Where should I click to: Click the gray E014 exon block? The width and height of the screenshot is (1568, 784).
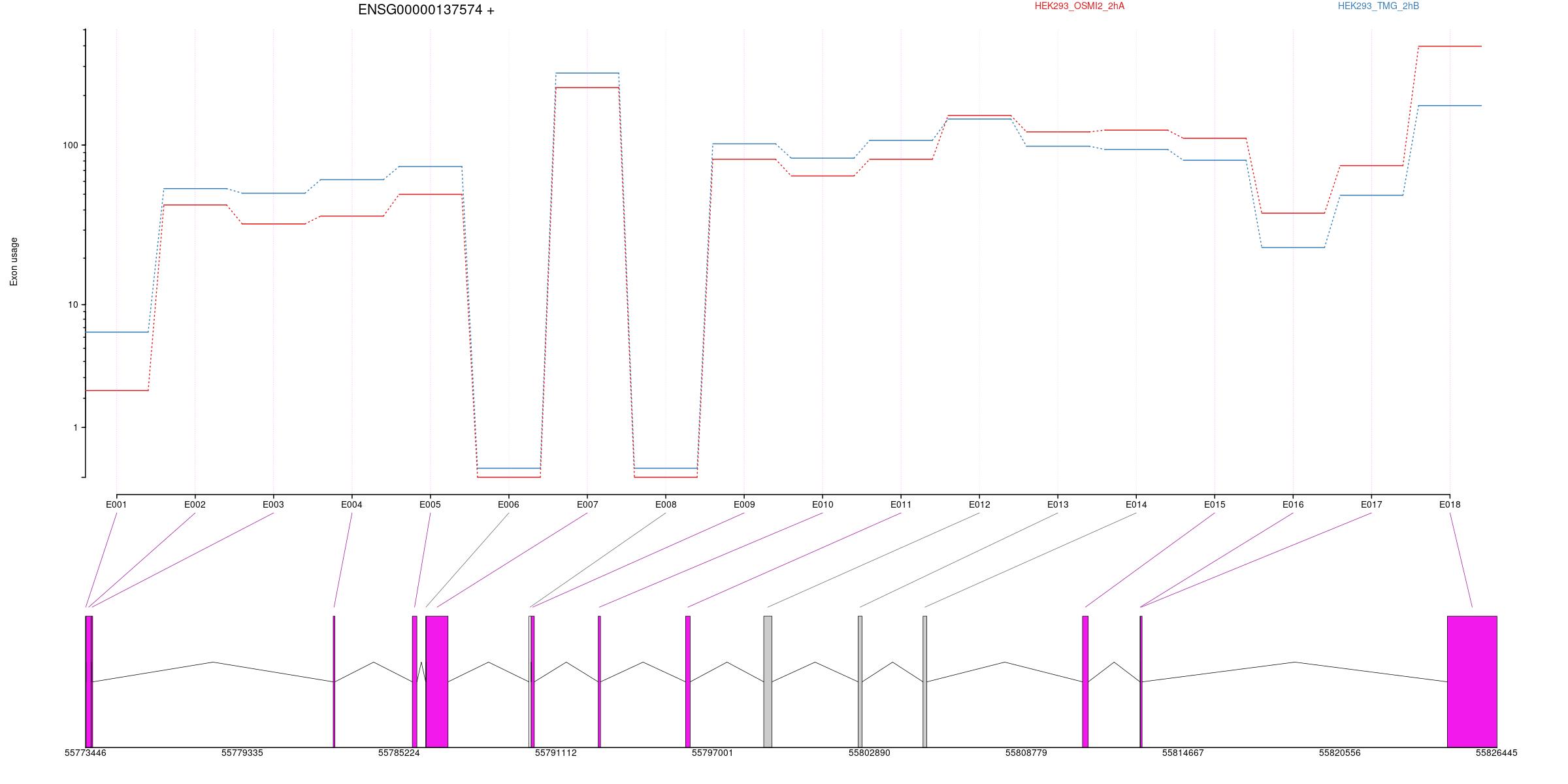coord(924,681)
